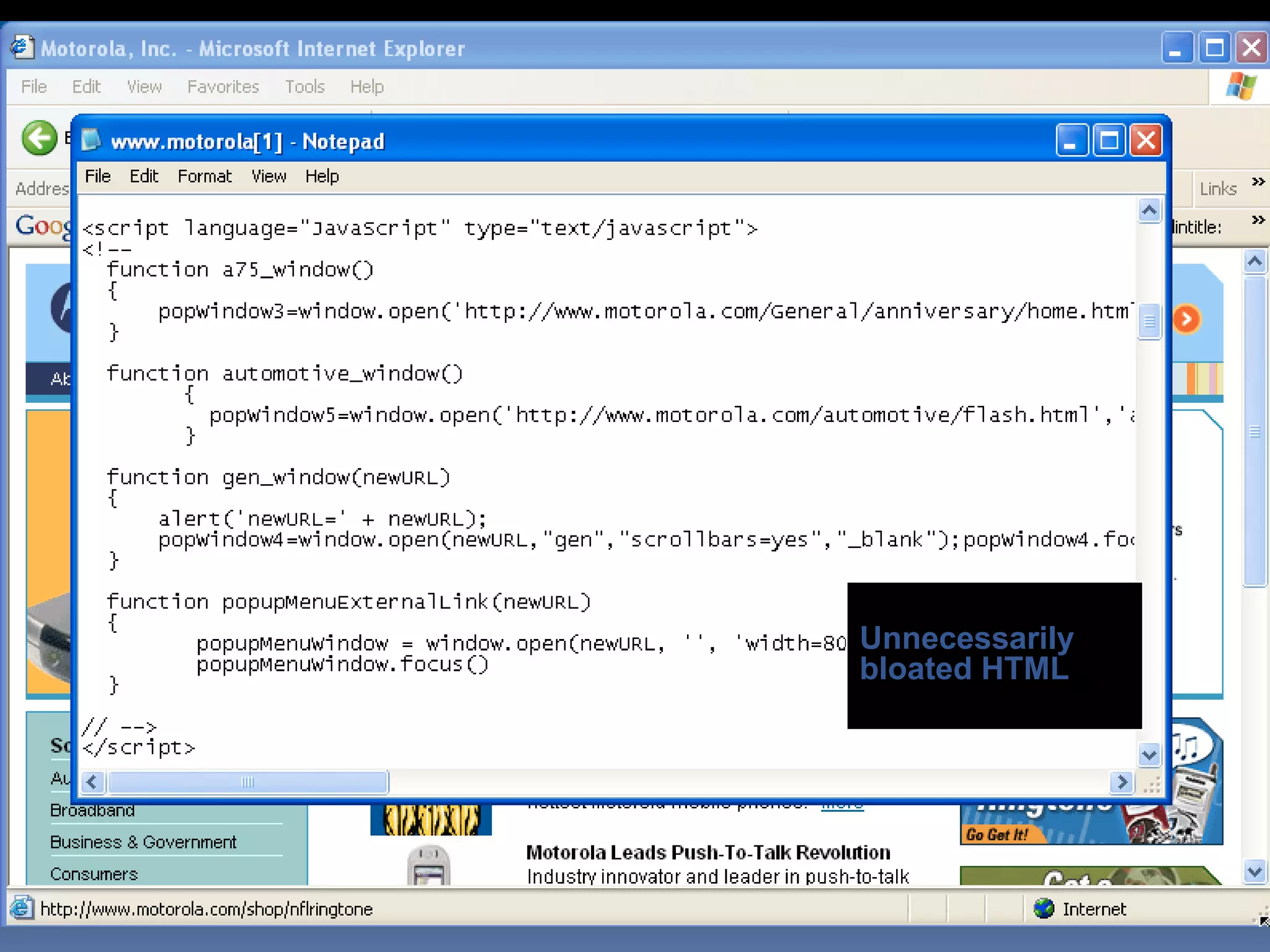Screen dimensions: 1270x952
Task: Maximize the Notepad window
Action: (x=1109, y=140)
